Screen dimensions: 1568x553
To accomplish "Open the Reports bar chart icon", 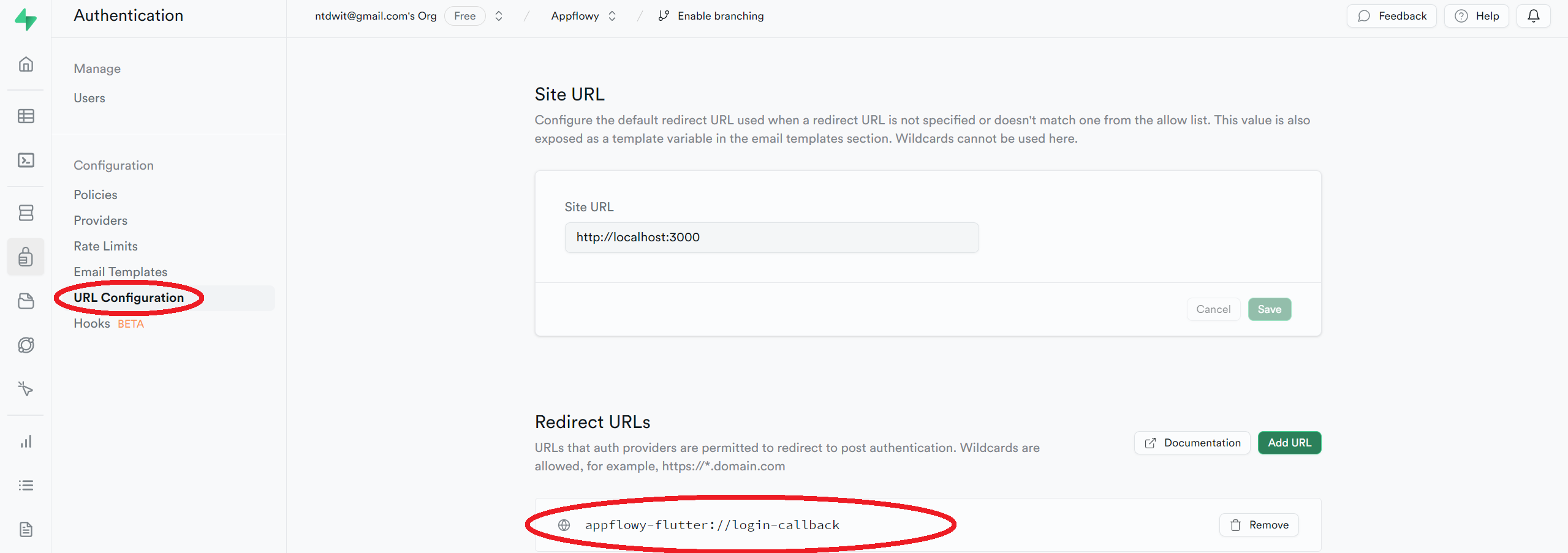I will (26, 442).
